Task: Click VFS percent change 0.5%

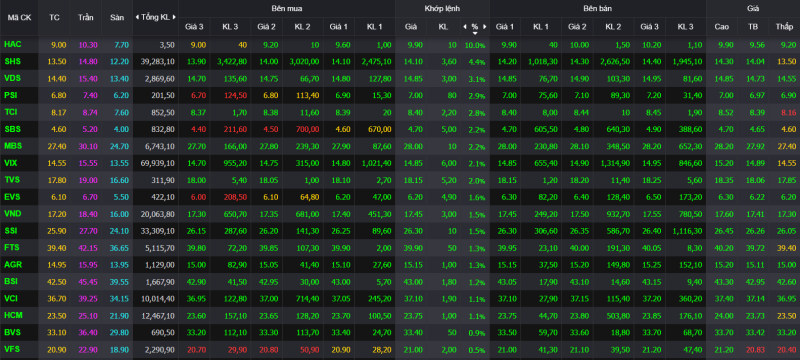Action: 477,349
